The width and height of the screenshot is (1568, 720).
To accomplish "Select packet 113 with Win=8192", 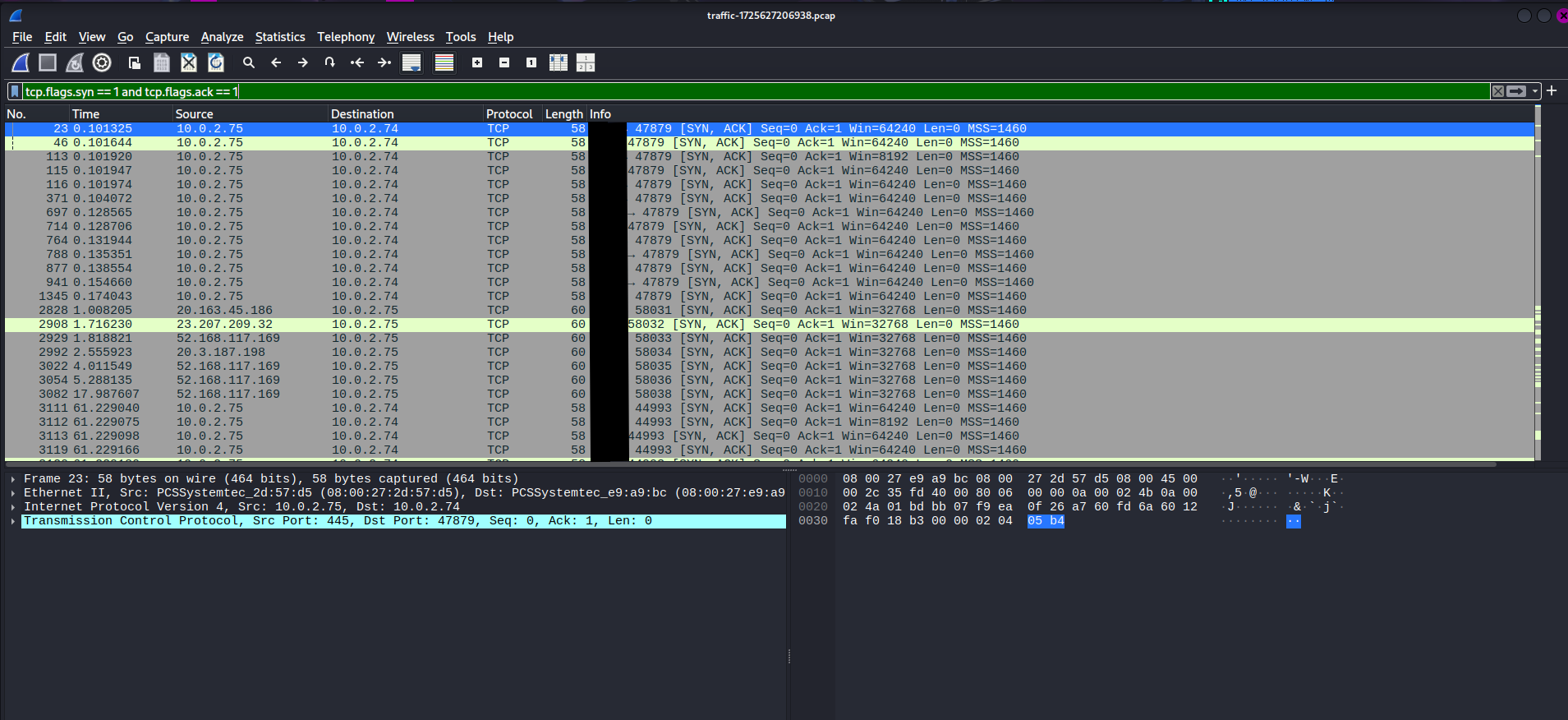I will click(x=770, y=156).
